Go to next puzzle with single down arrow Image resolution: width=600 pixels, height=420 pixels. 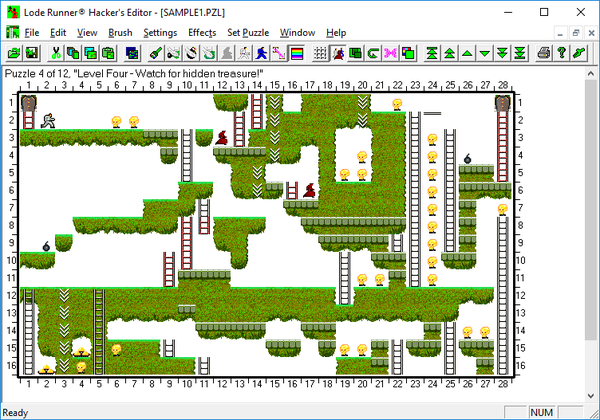pos(485,53)
